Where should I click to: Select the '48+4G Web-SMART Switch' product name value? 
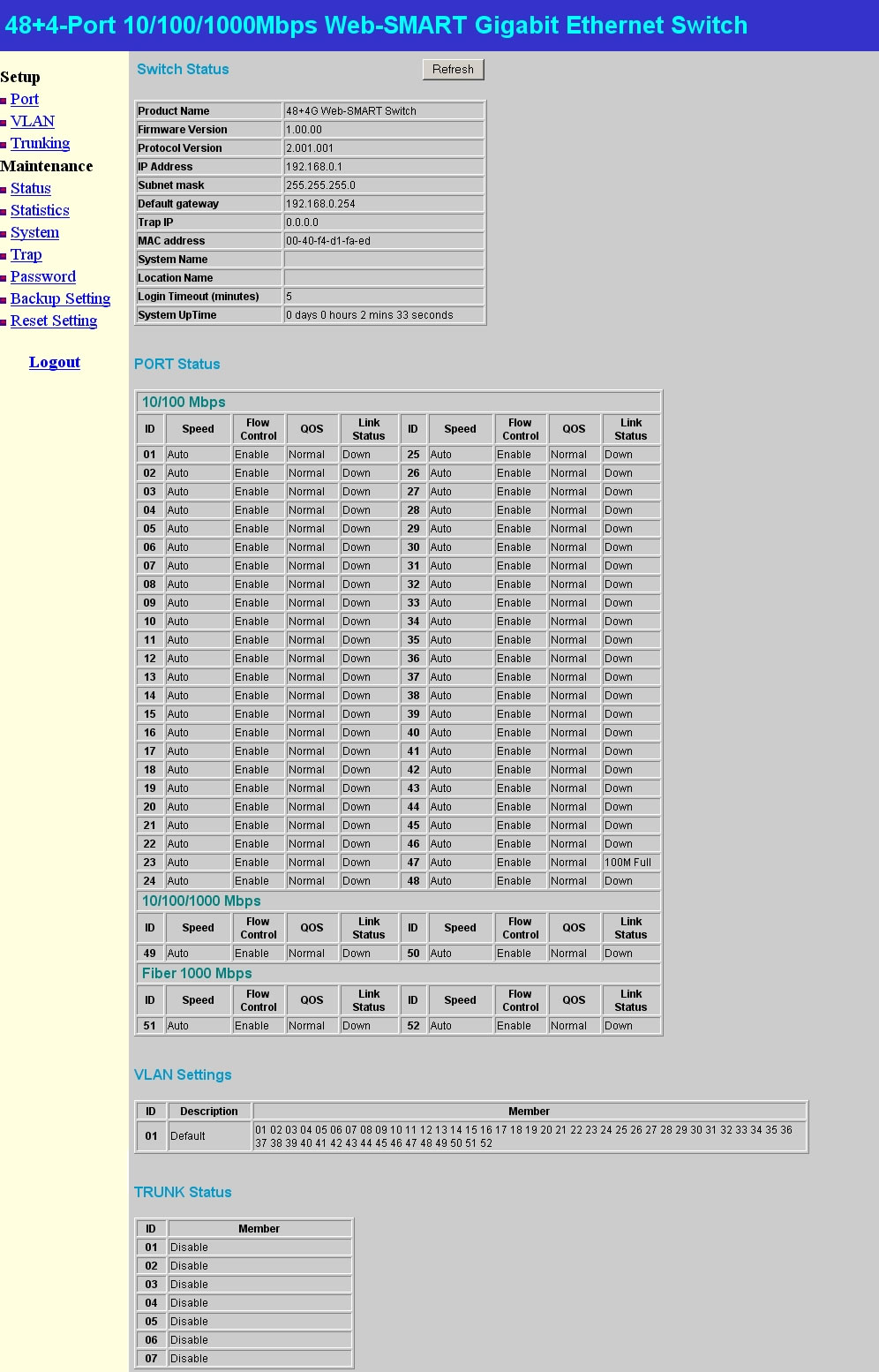point(351,111)
